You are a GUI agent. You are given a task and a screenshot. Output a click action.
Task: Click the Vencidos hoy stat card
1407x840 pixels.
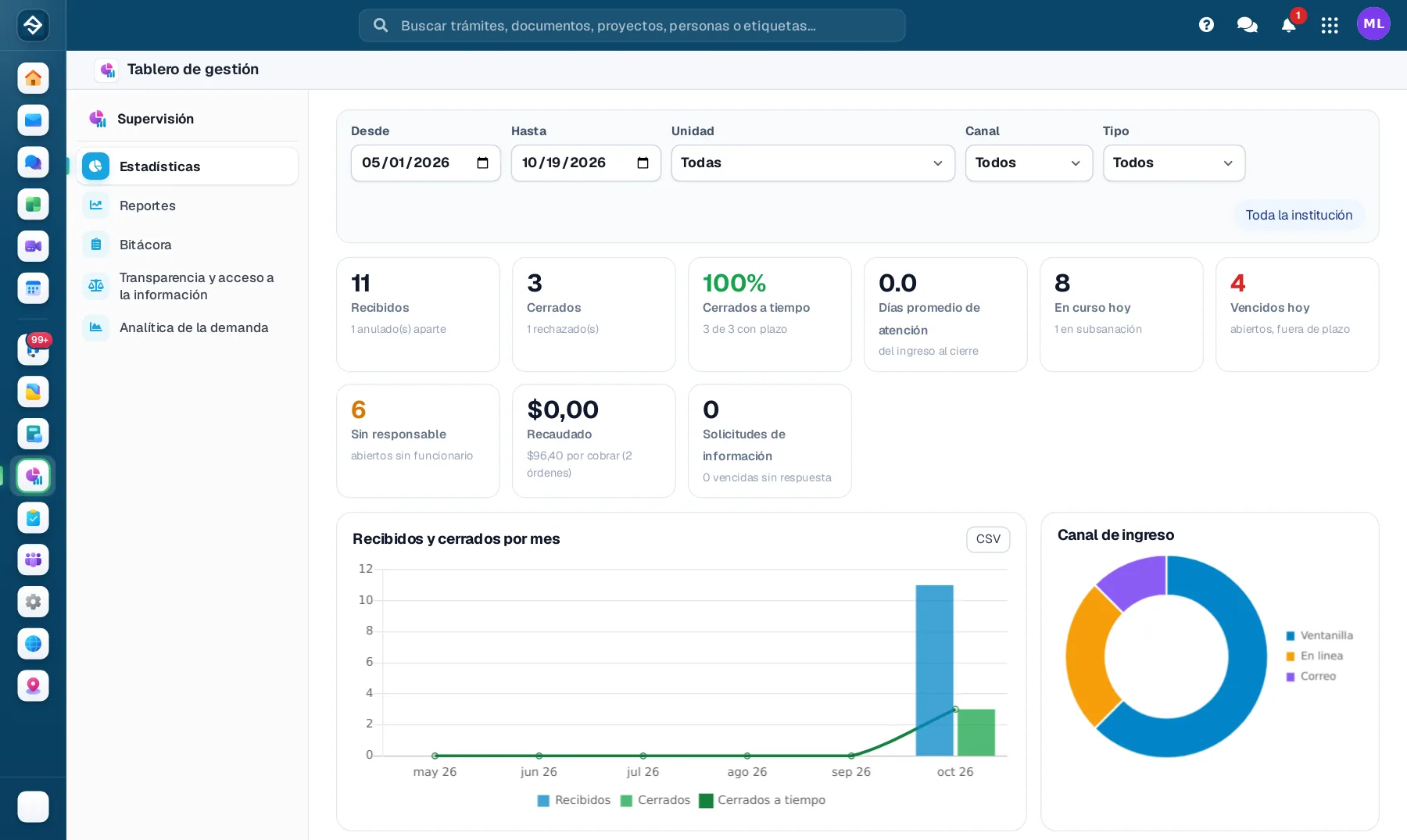coord(1297,314)
